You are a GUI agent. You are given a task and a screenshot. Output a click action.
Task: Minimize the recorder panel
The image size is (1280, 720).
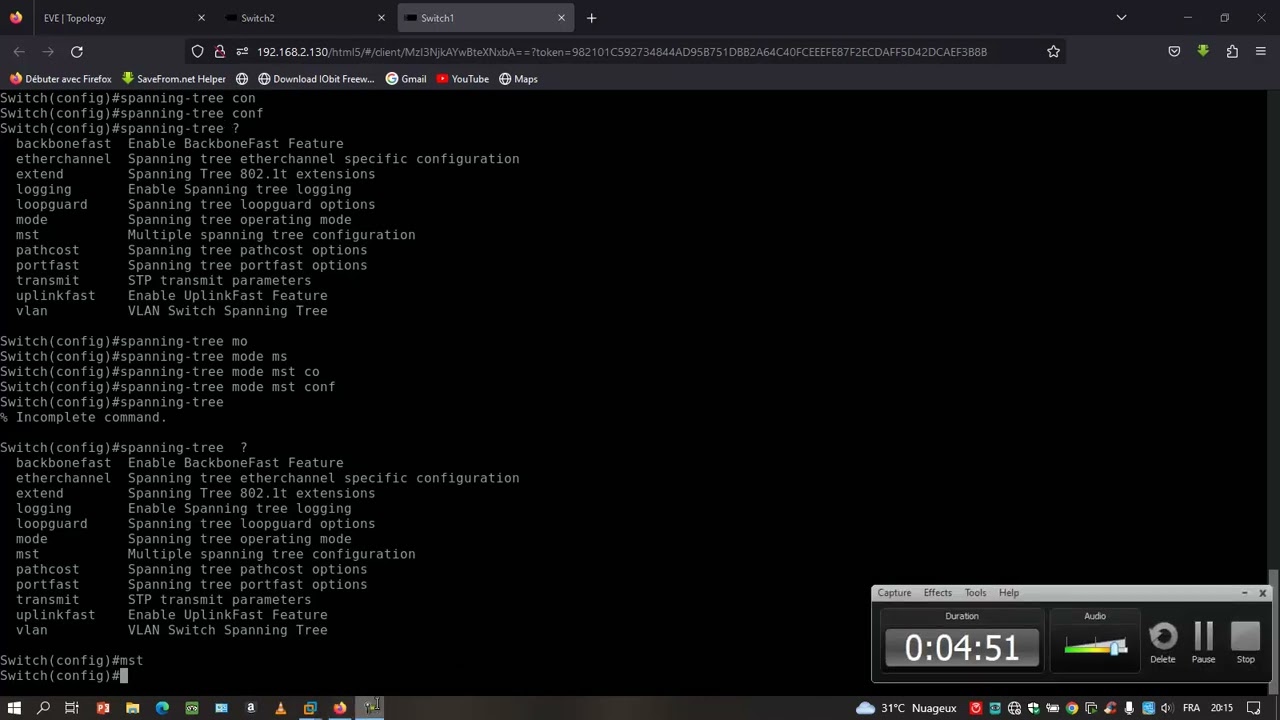[1245, 593]
